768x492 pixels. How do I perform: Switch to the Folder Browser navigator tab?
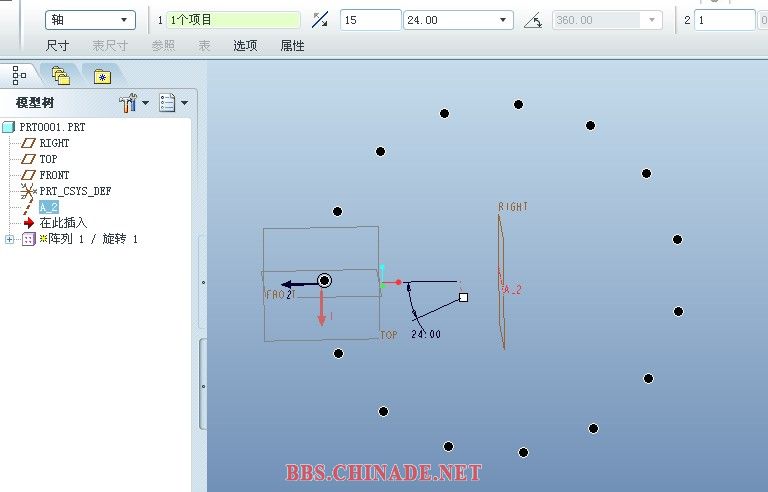coord(60,75)
